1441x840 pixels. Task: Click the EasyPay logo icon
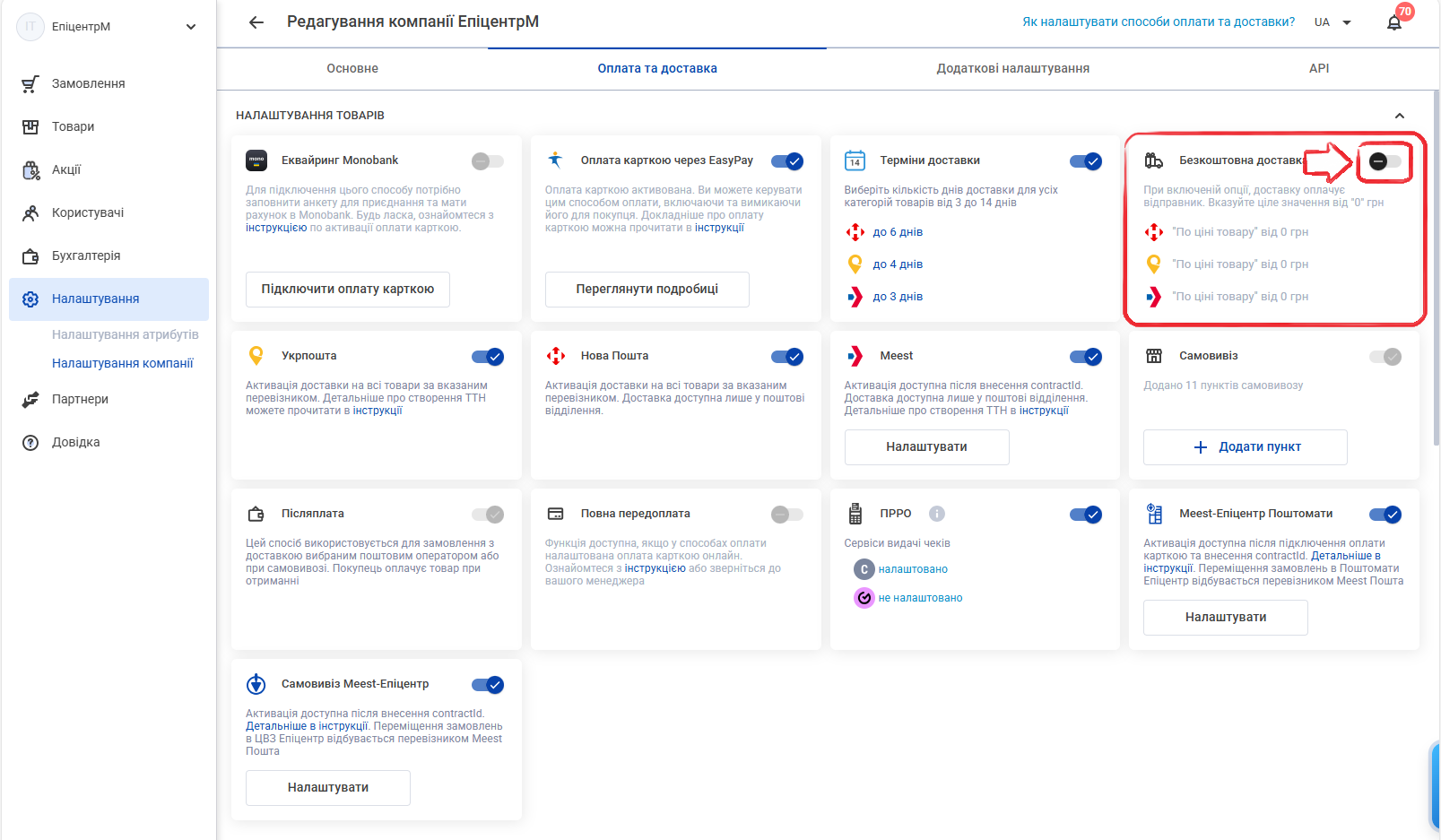pos(556,160)
